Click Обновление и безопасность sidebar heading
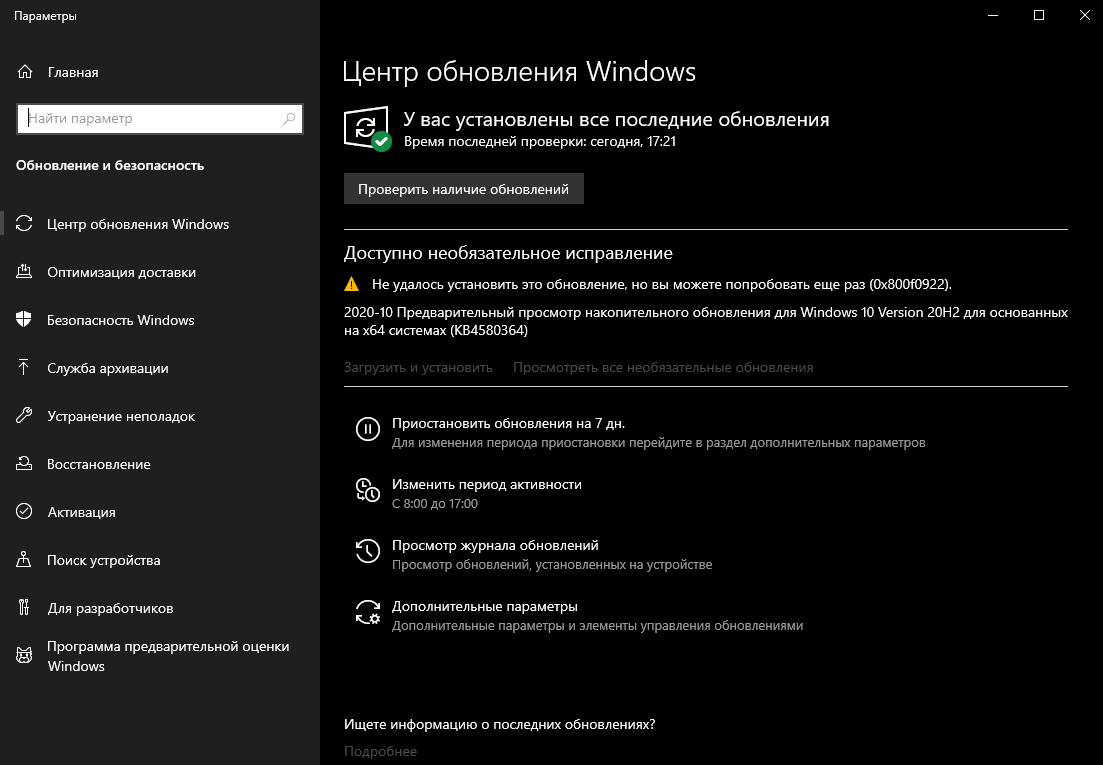 point(110,165)
